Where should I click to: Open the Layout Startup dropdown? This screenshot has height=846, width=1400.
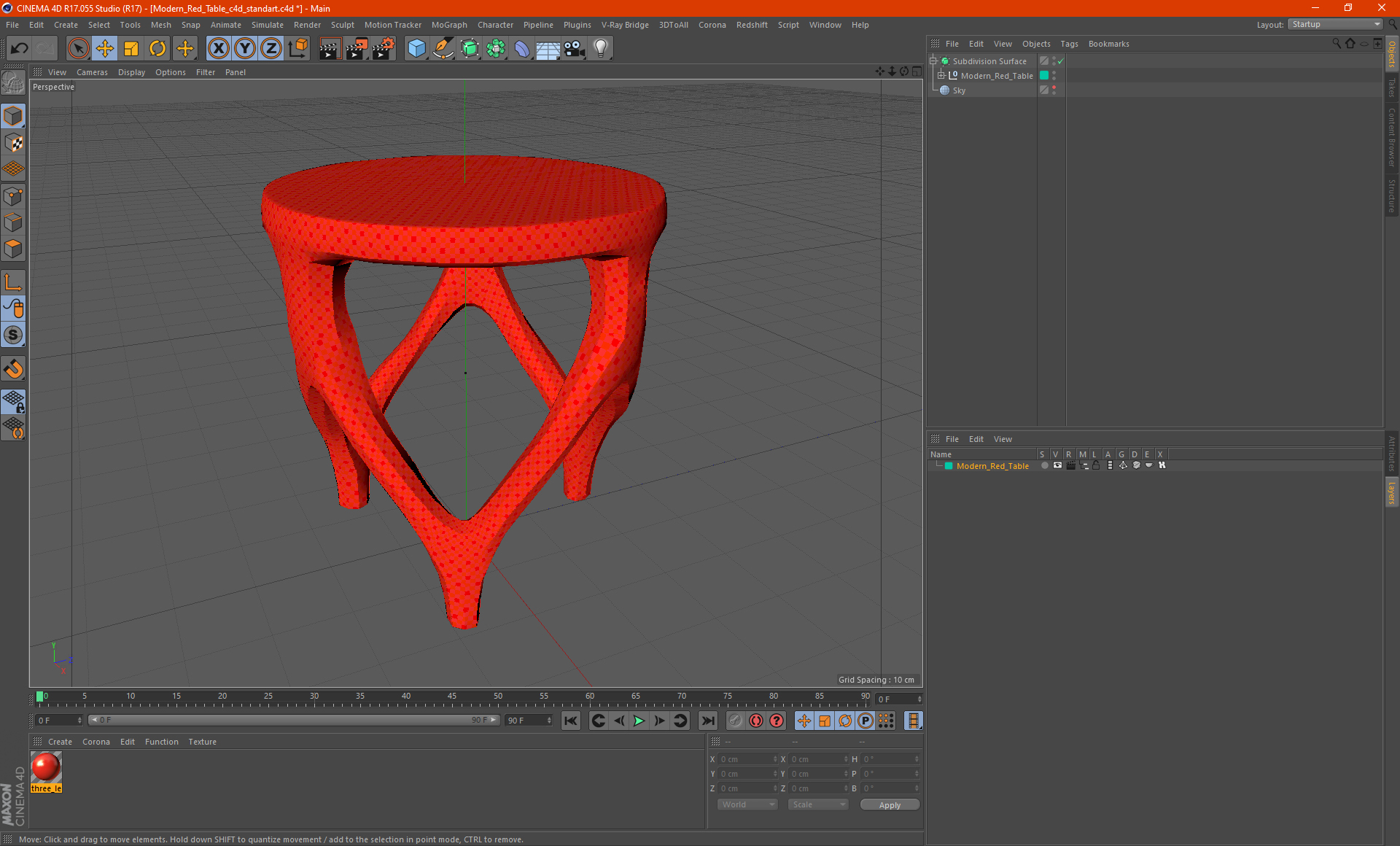pos(1336,24)
